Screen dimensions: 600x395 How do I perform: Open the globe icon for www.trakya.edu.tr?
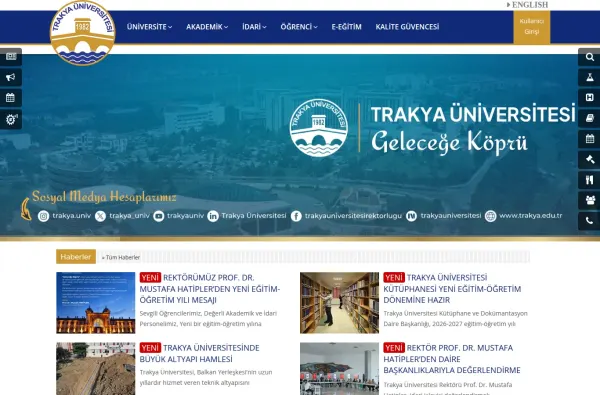pyautogui.click(x=490, y=216)
